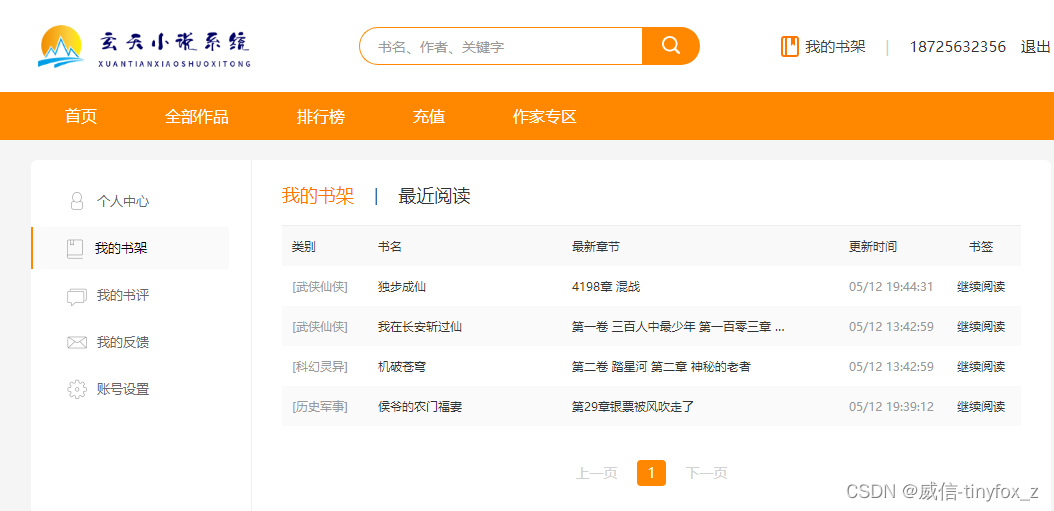The image size is (1054, 511).
Task: Open the book 机破苍穹
Action: tap(402, 367)
